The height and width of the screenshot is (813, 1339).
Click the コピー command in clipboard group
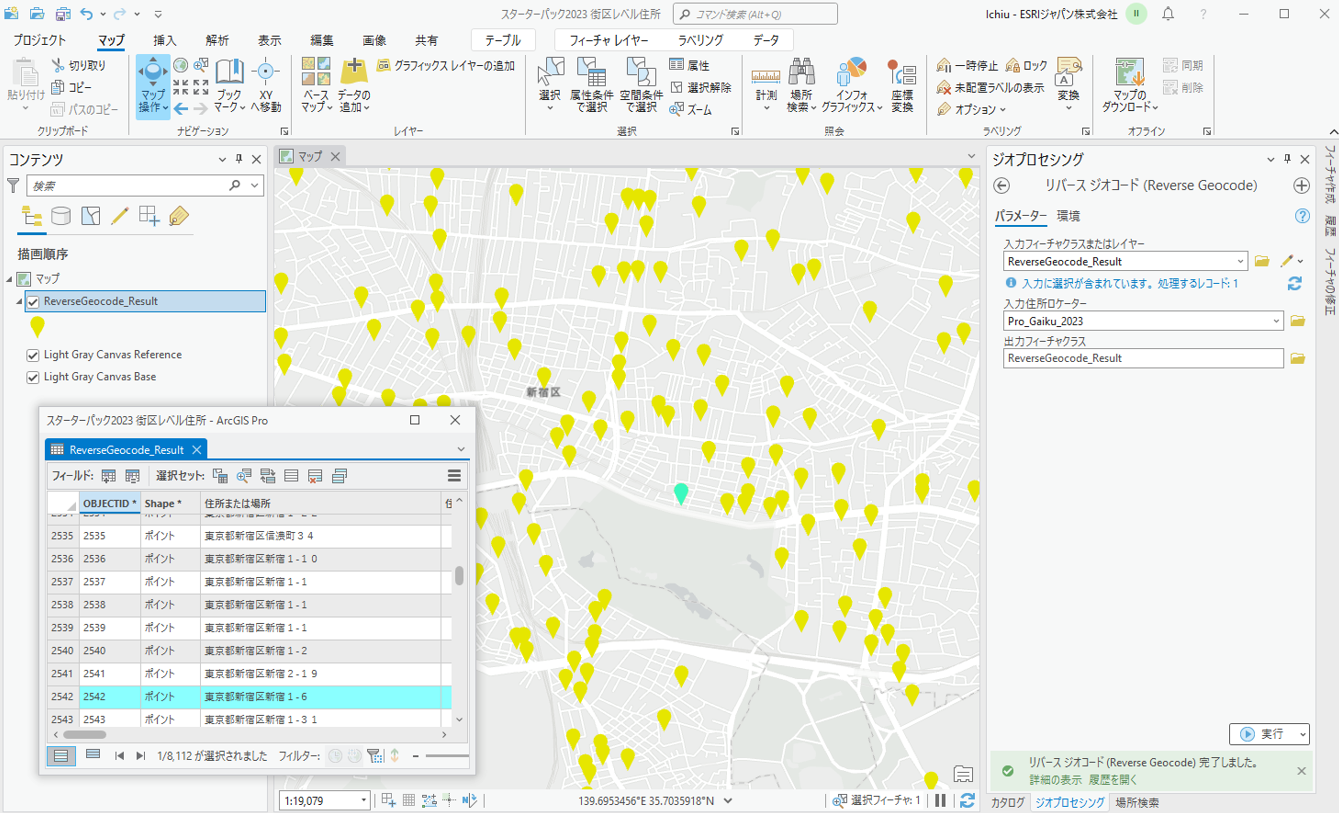[72, 88]
